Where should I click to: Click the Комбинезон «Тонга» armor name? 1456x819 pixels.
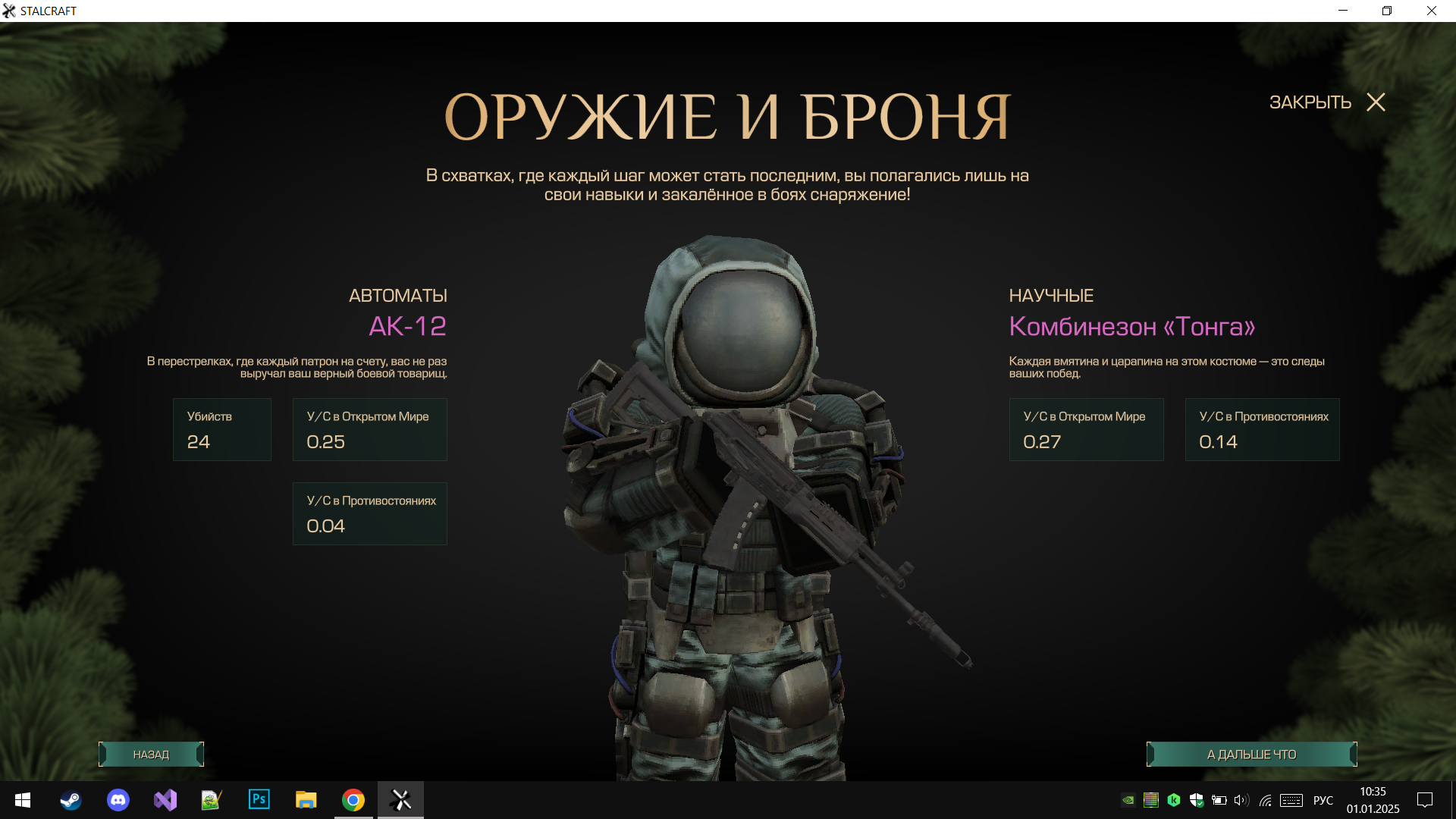pyautogui.click(x=1132, y=326)
